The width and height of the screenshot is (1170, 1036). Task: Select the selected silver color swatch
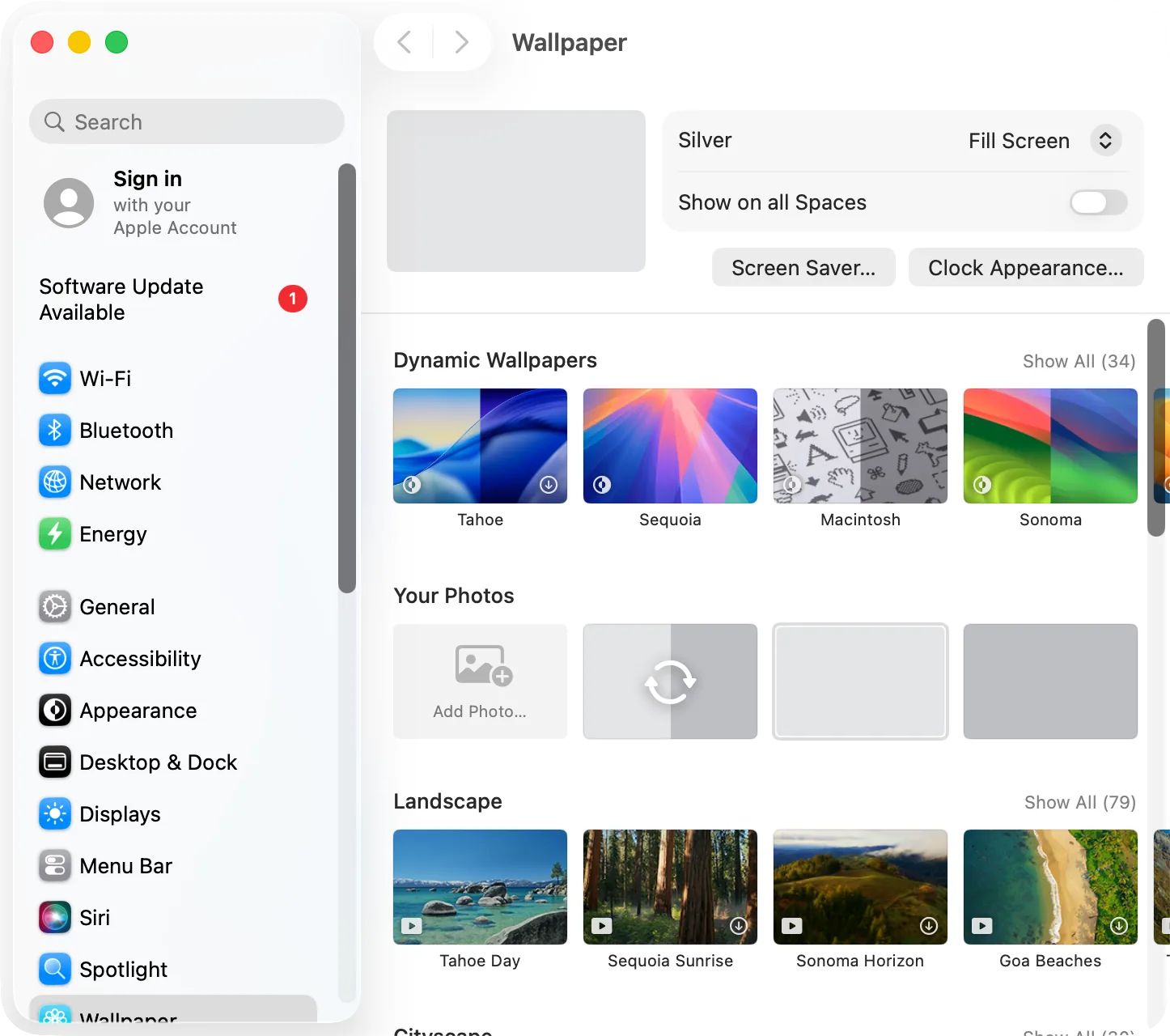click(860, 681)
